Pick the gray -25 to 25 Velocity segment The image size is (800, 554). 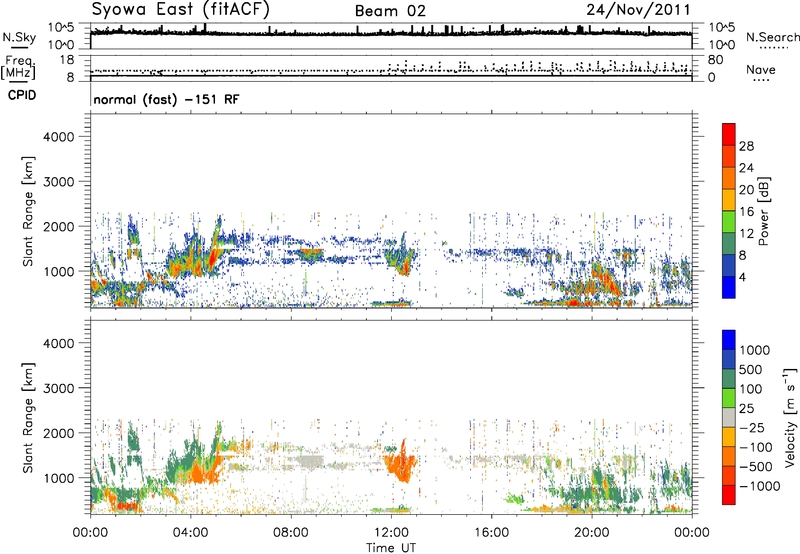click(729, 418)
